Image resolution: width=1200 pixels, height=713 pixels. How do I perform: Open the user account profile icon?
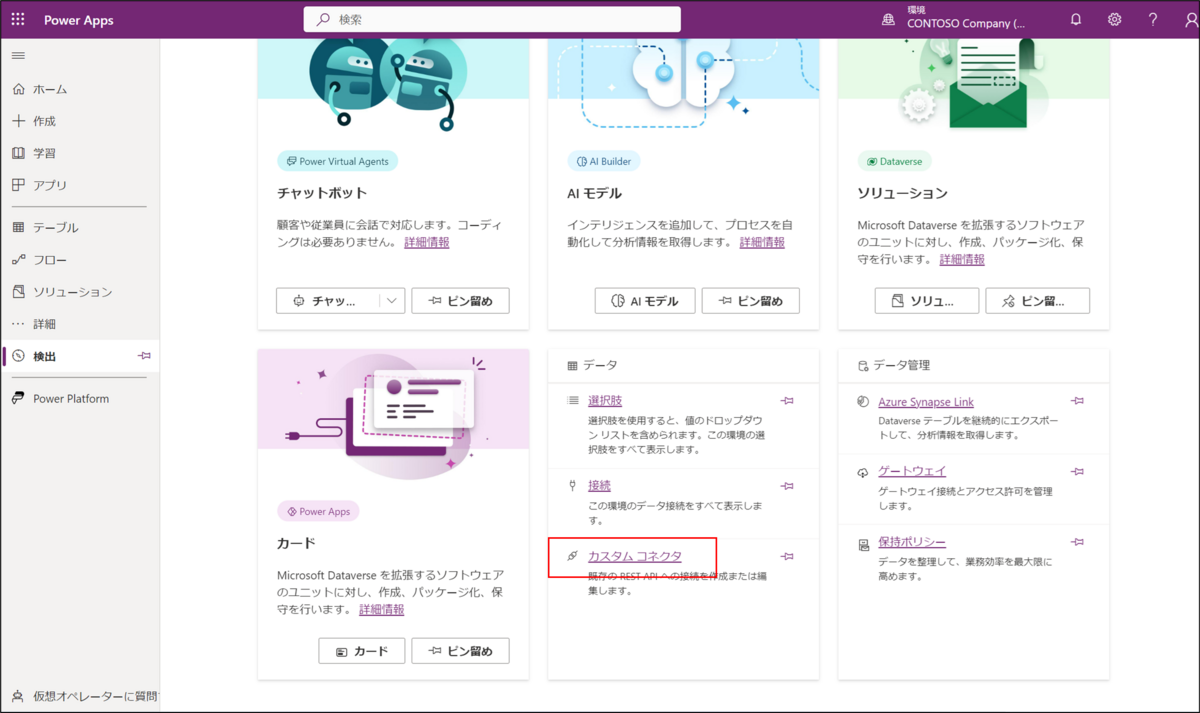[1189, 20]
